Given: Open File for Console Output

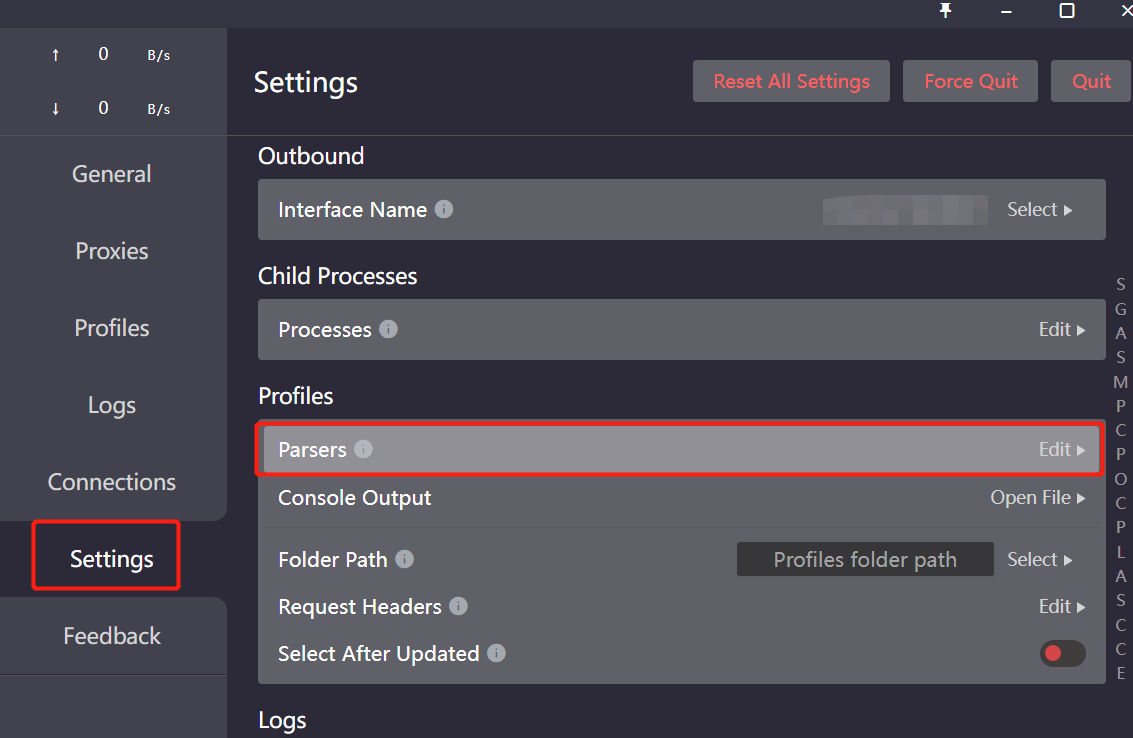Looking at the screenshot, I should point(1037,497).
